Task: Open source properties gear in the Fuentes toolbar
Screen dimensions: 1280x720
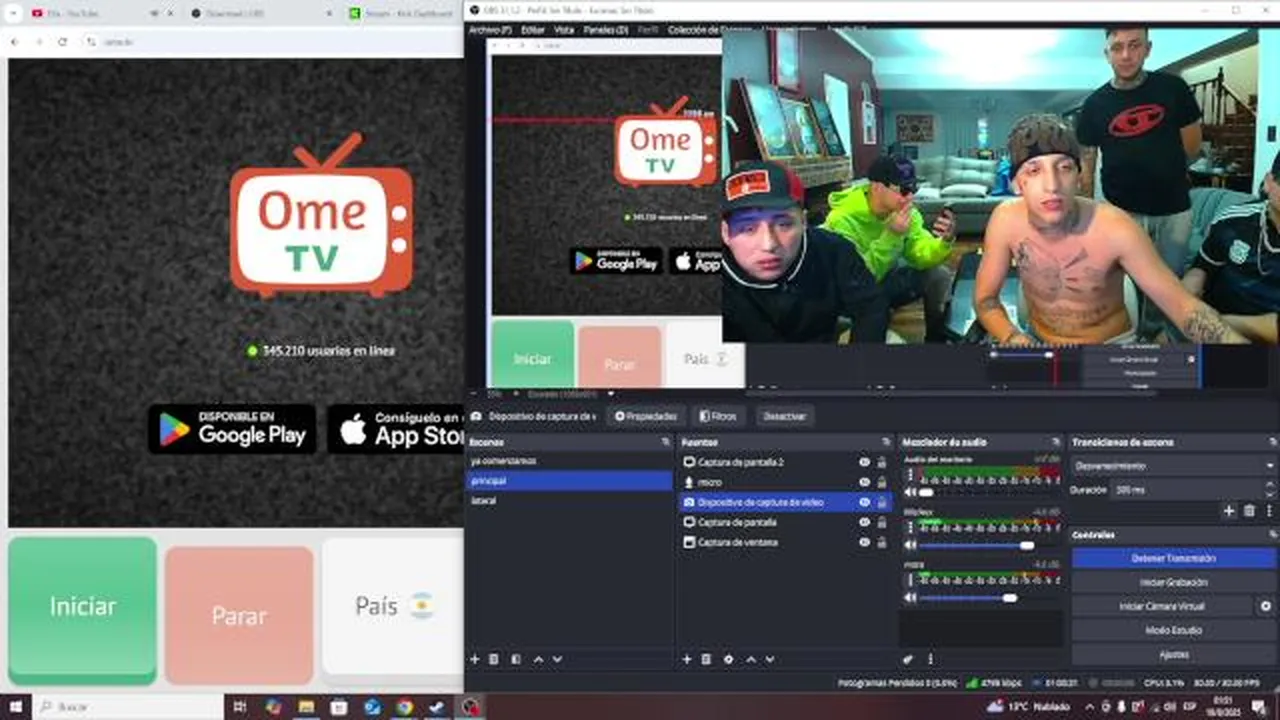Action: click(728, 659)
